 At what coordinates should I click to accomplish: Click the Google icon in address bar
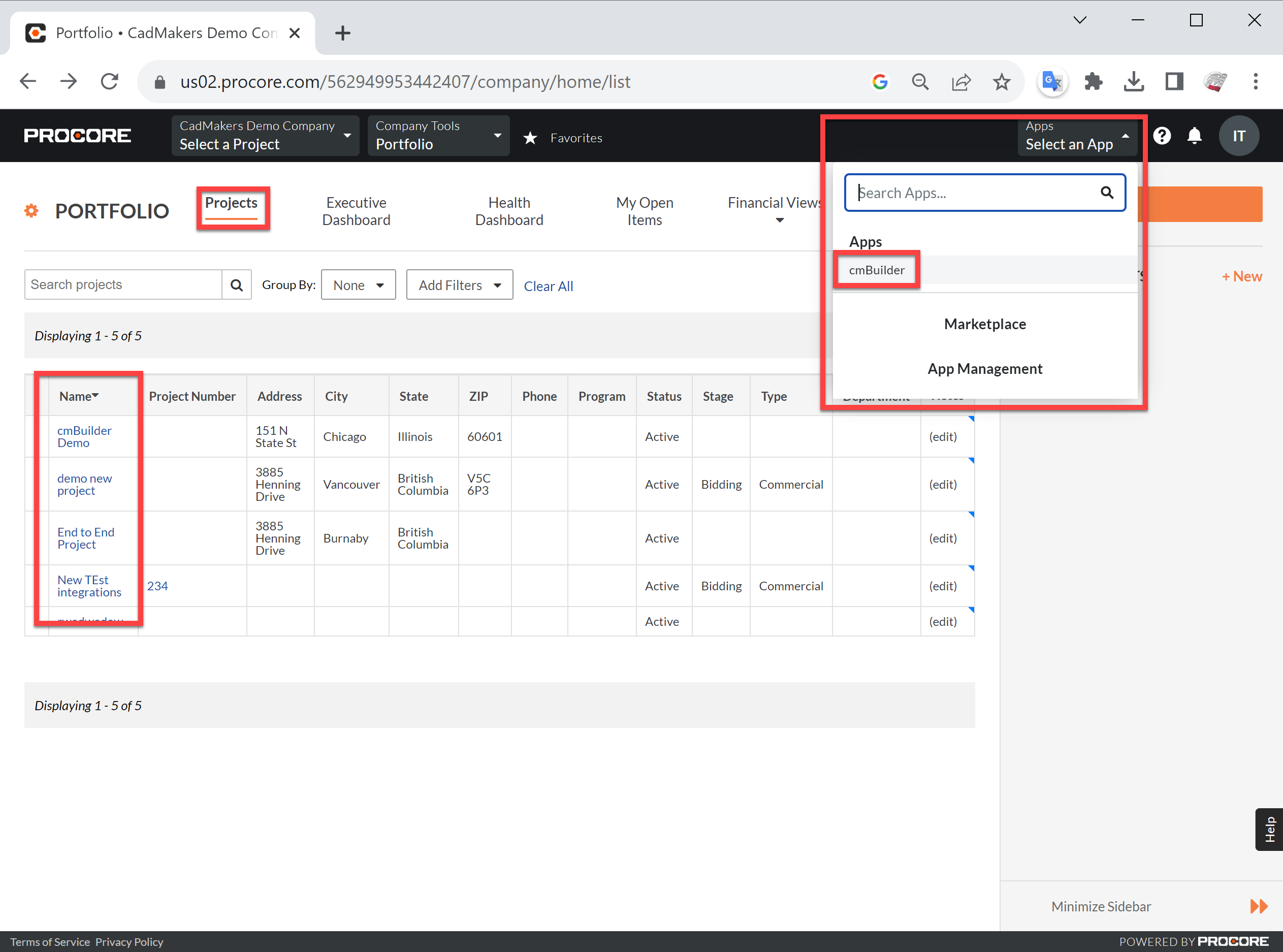point(880,82)
